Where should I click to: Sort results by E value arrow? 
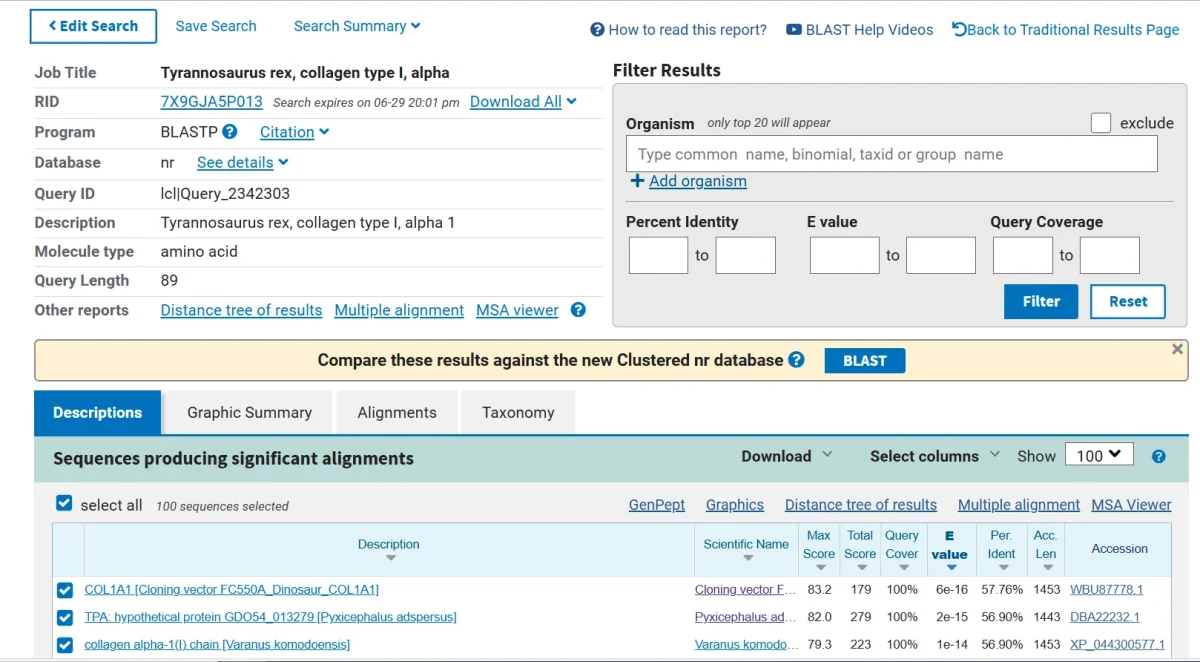tap(950, 568)
